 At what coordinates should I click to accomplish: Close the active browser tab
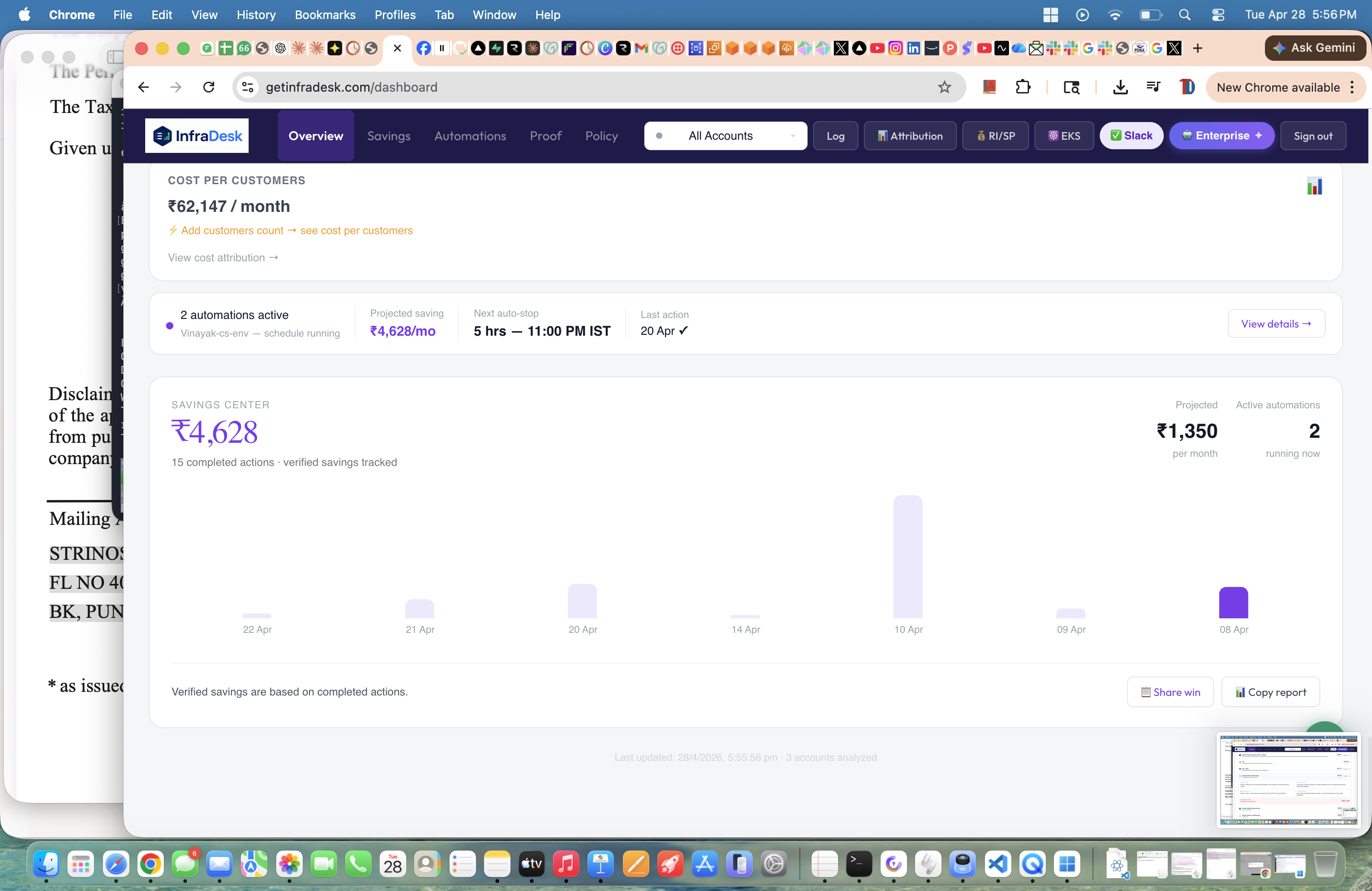click(x=397, y=49)
